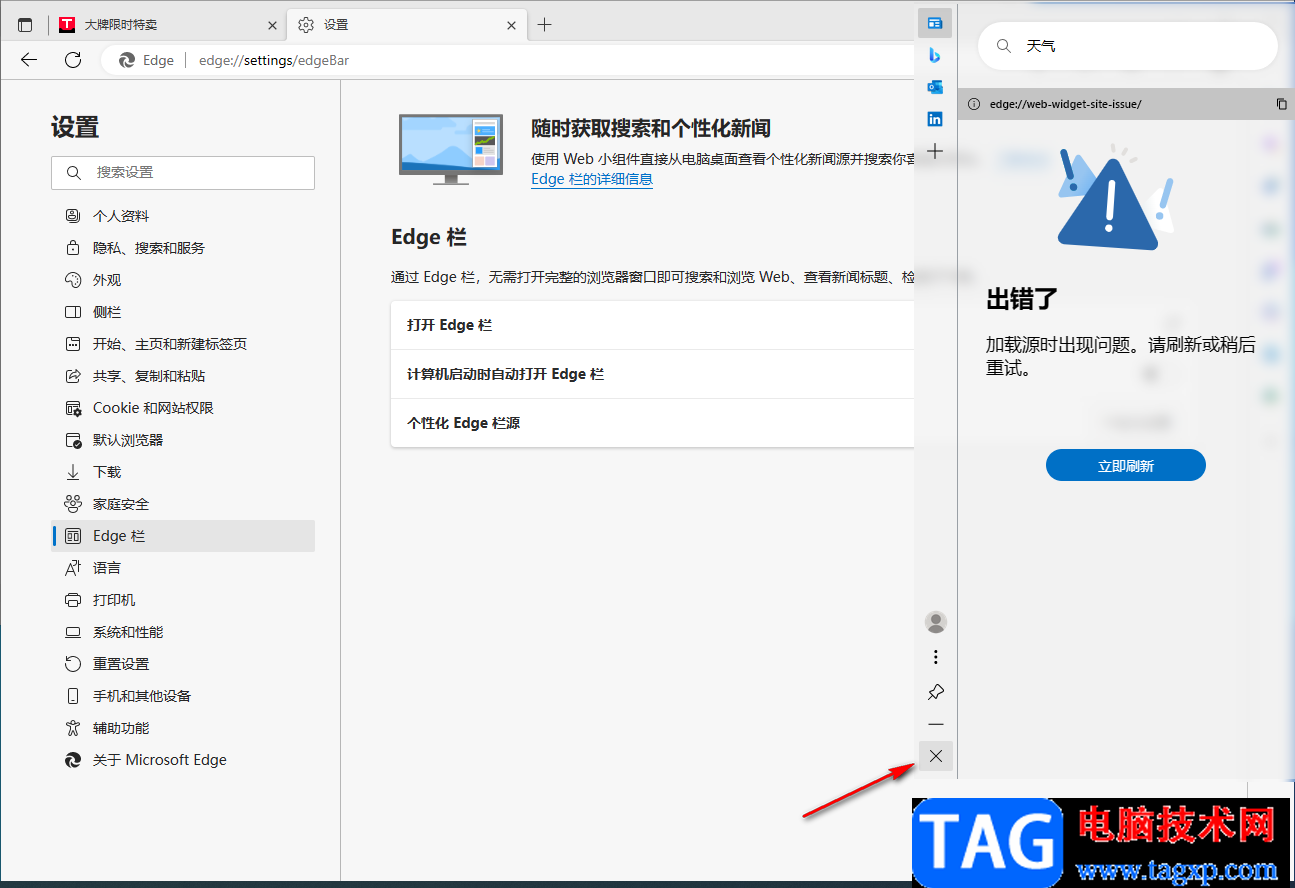Go back with the browser arrow
Image resolution: width=1295 pixels, height=888 pixels.
pos(29,60)
